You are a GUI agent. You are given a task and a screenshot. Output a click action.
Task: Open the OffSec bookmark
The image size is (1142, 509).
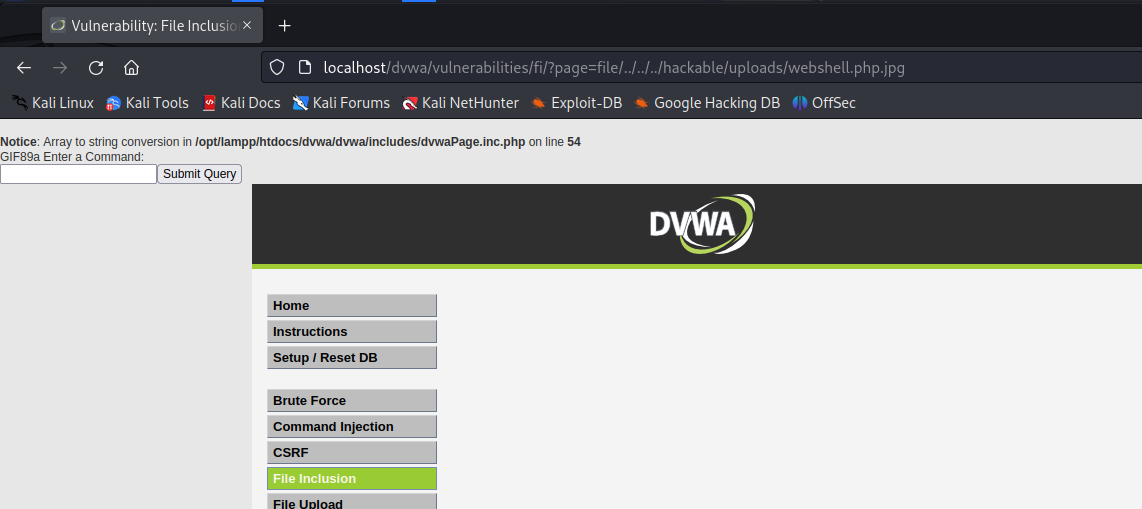tap(824, 103)
